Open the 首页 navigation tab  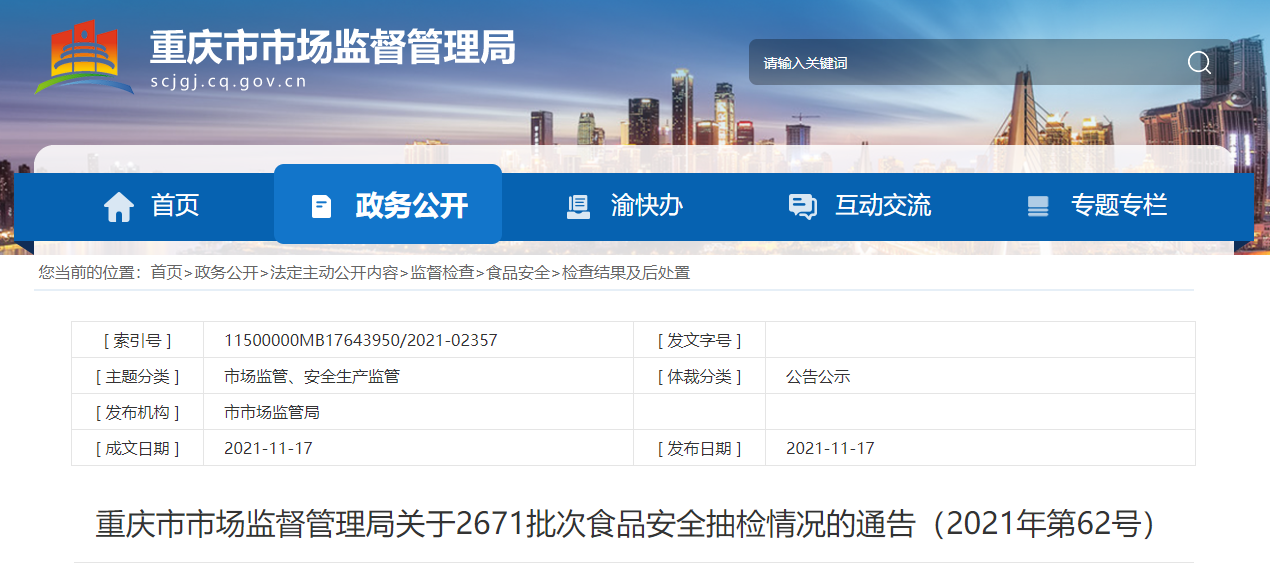pyautogui.click(x=153, y=206)
